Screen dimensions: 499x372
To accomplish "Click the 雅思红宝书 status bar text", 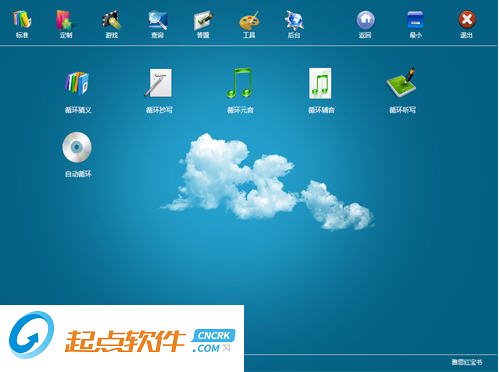I will tap(467, 362).
